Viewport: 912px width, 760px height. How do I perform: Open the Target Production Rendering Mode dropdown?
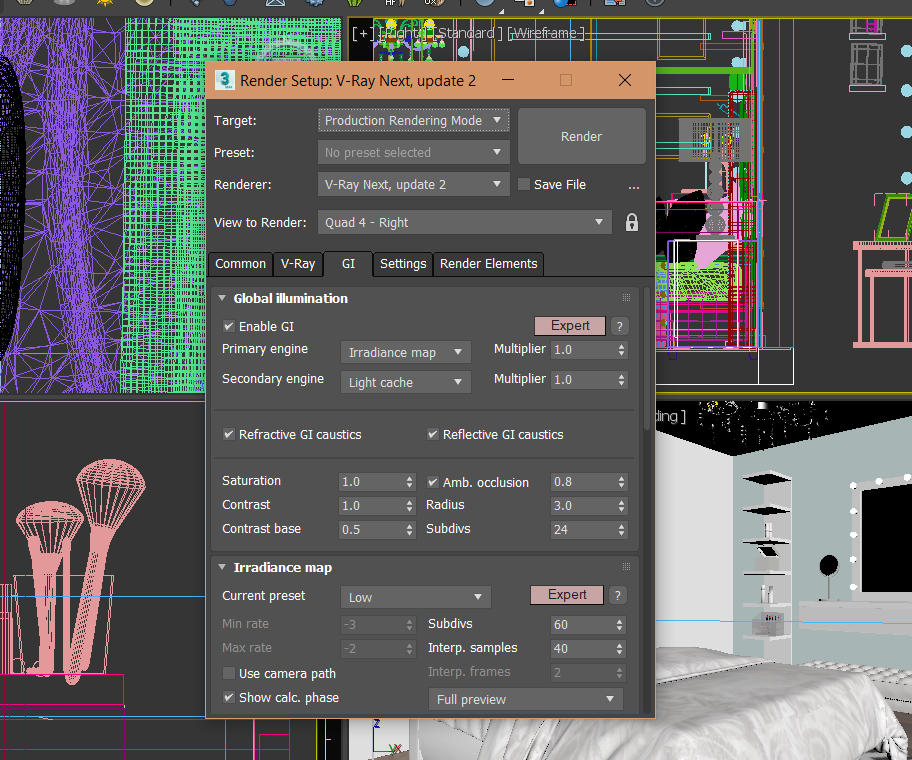414,120
